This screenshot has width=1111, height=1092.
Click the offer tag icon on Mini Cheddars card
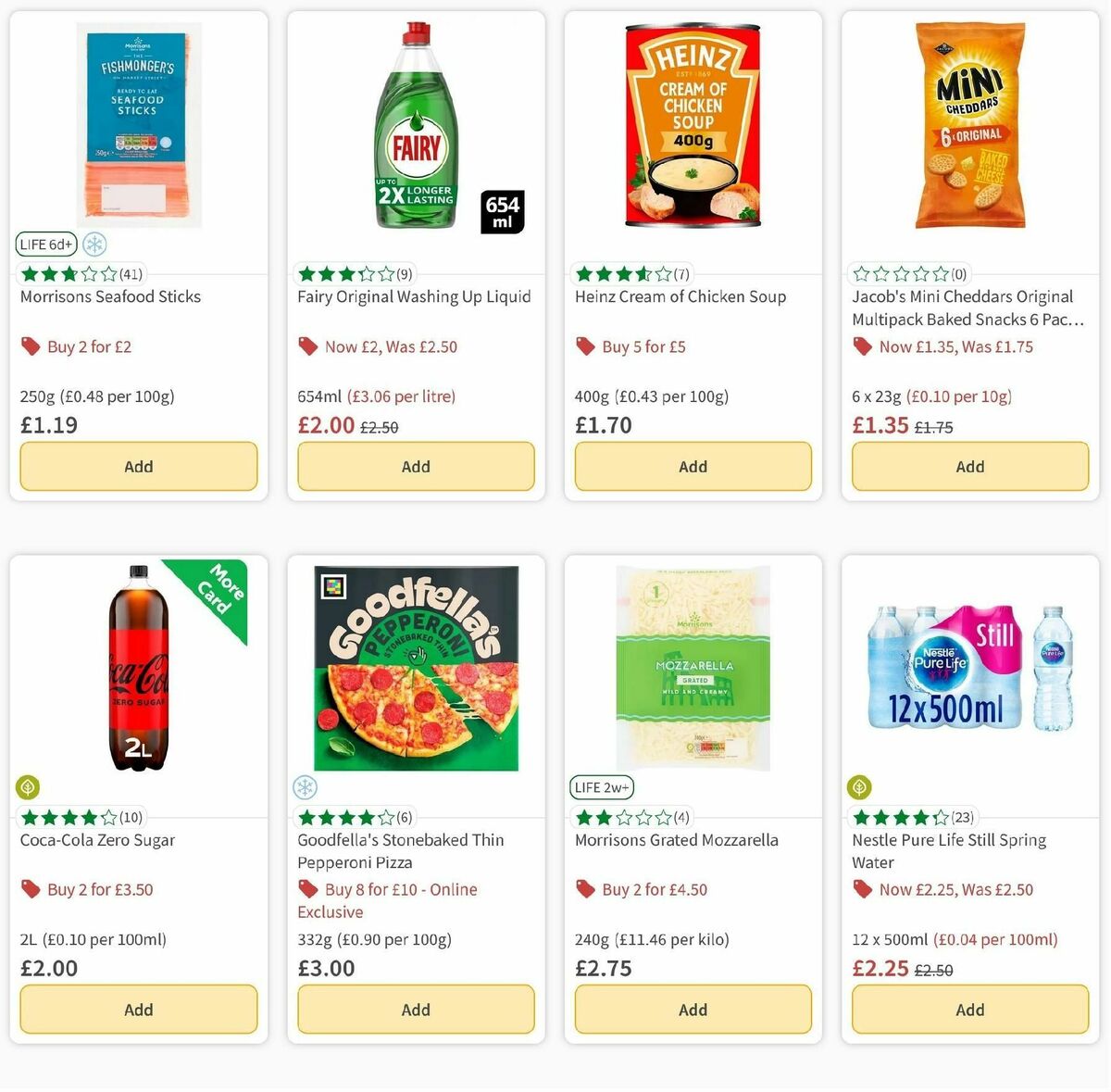tap(862, 345)
